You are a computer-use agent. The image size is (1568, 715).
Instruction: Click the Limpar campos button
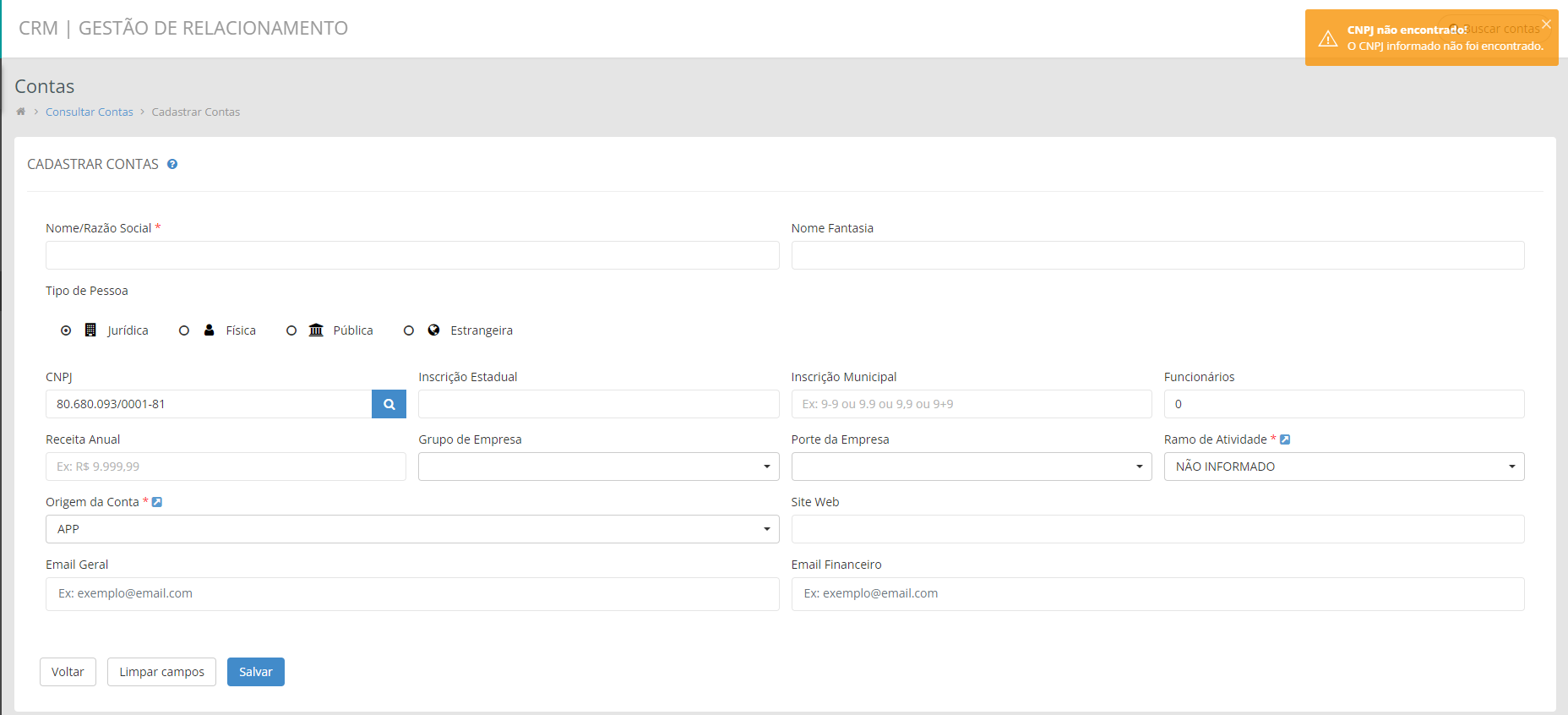pyautogui.click(x=161, y=672)
